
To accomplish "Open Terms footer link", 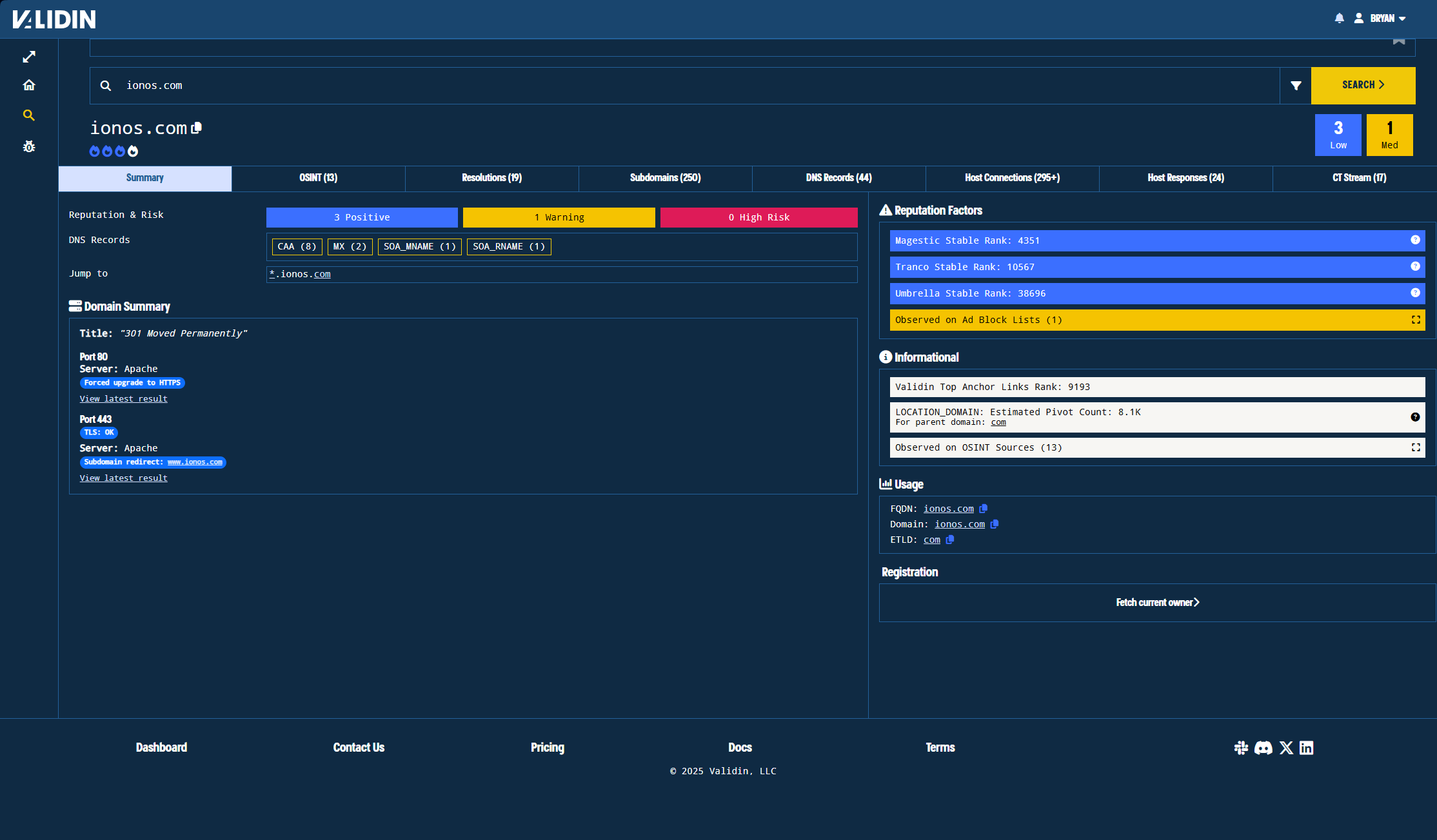I will (x=940, y=748).
